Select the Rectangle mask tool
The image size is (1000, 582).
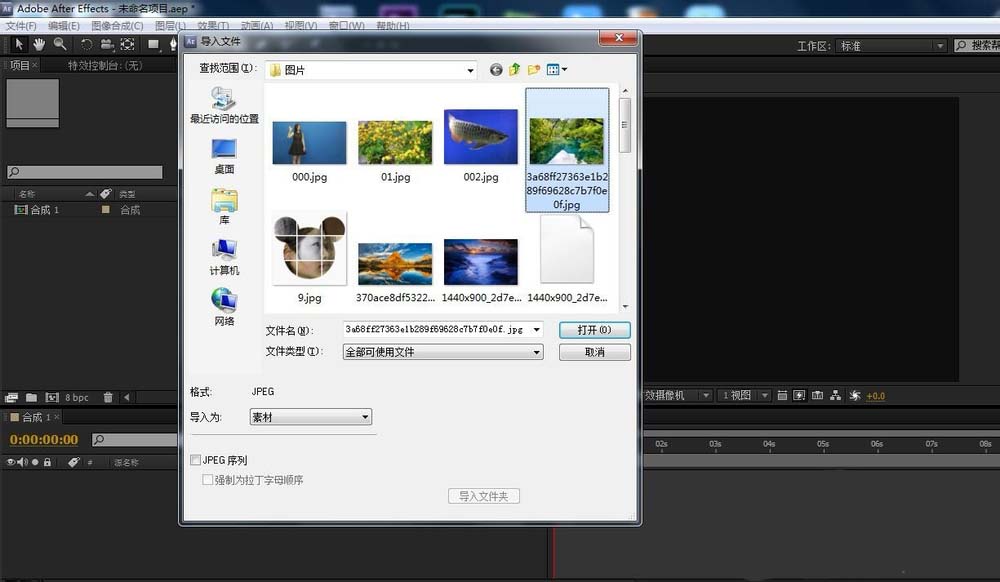pos(153,44)
